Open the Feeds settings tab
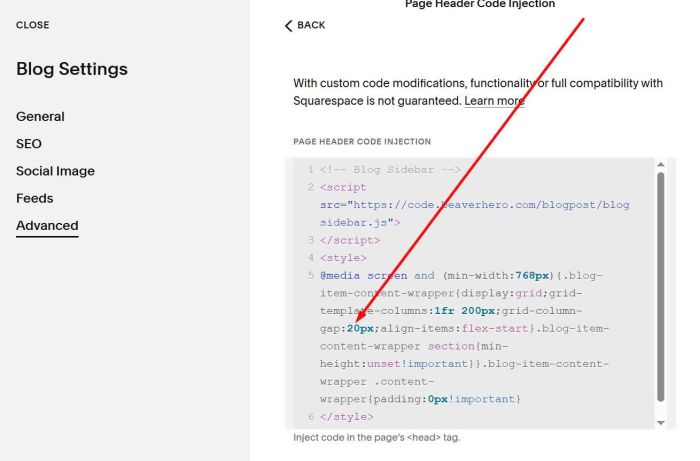700x461 pixels. tap(35, 198)
